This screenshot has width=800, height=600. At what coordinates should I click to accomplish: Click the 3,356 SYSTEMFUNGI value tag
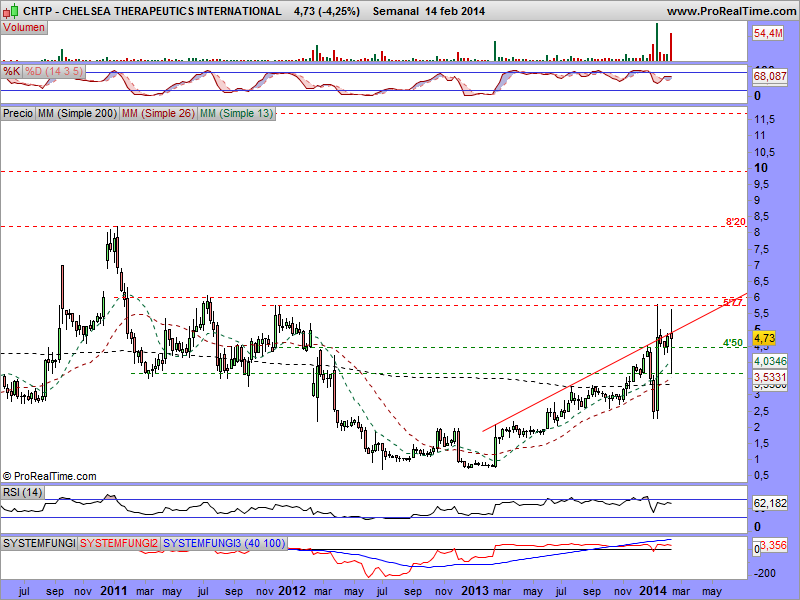point(773,545)
